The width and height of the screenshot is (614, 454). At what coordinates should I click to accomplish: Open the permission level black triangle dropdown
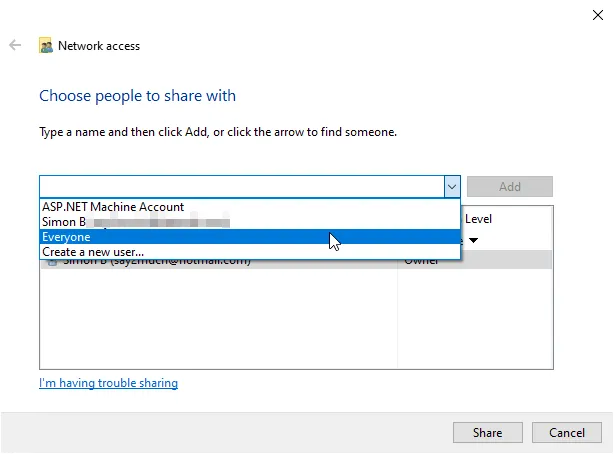point(473,240)
